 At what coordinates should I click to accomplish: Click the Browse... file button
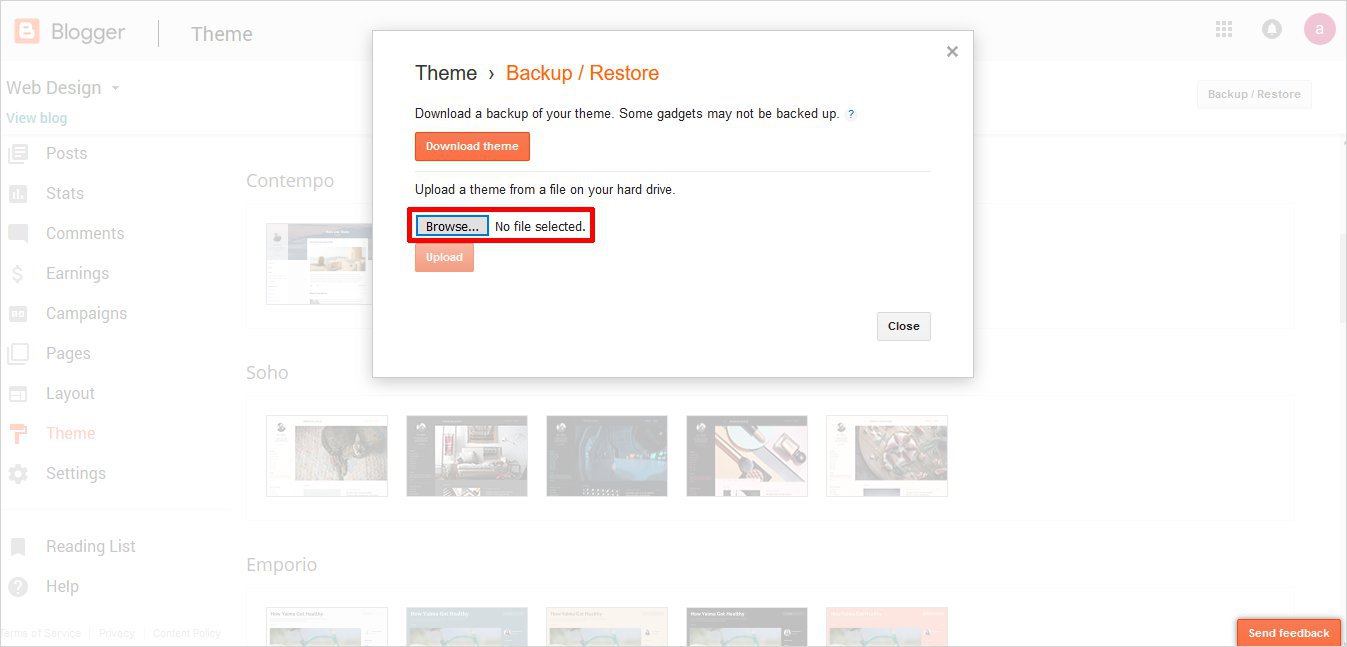(452, 227)
